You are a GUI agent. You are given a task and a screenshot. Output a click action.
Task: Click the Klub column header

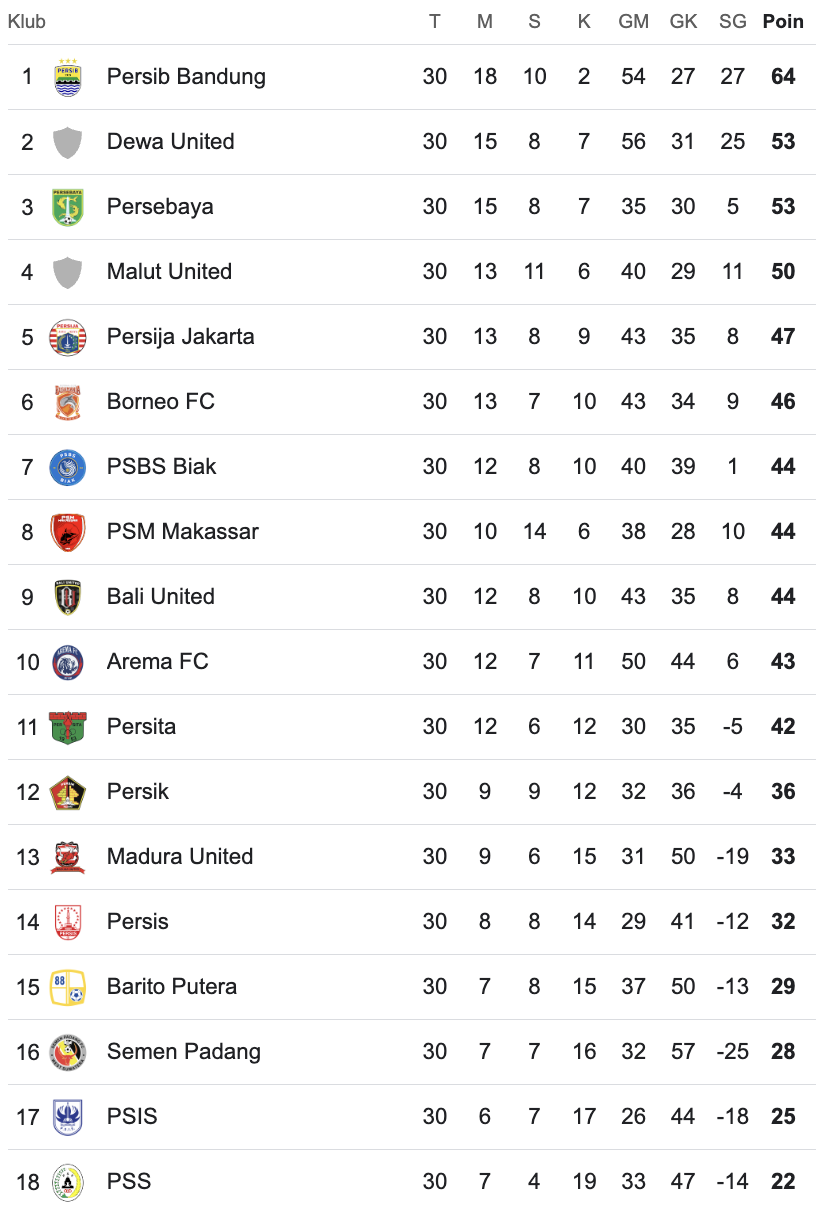[x=26, y=21]
